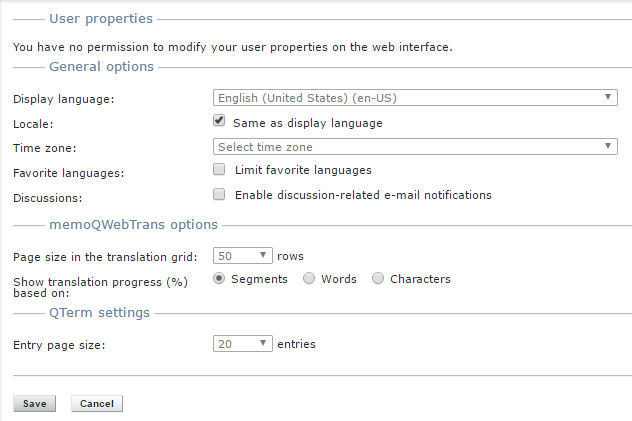Click the QTerm settings section heading
This screenshot has height=421, width=632.
pos(99,313)
